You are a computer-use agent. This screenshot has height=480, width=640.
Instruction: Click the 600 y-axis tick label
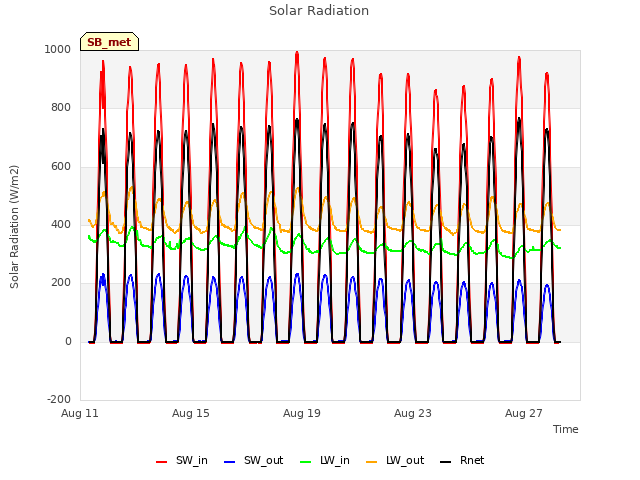61,166
